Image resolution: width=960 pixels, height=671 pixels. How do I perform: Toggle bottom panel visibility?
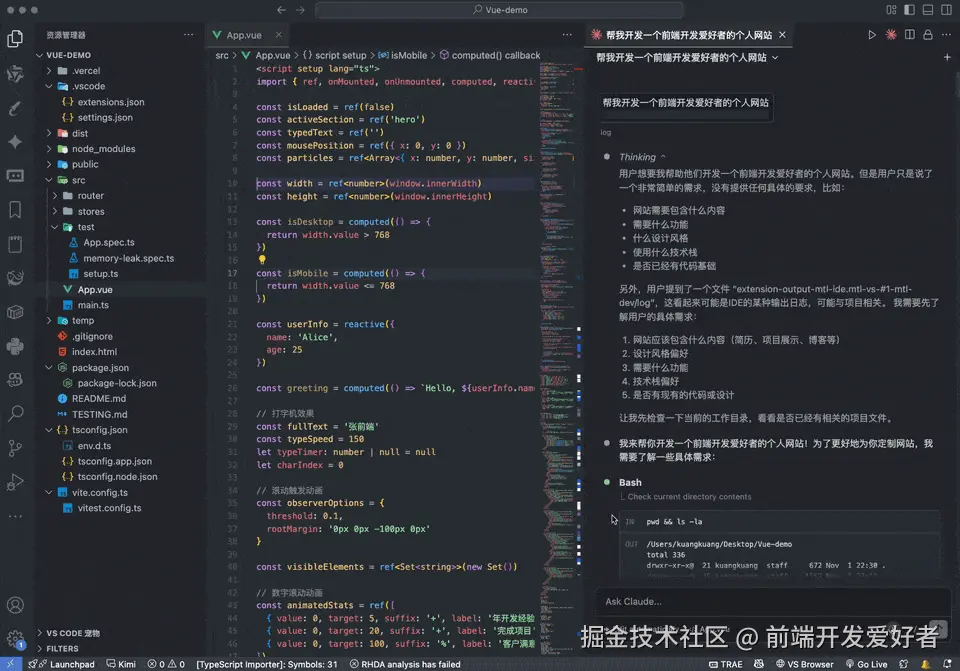click(928, 10)
